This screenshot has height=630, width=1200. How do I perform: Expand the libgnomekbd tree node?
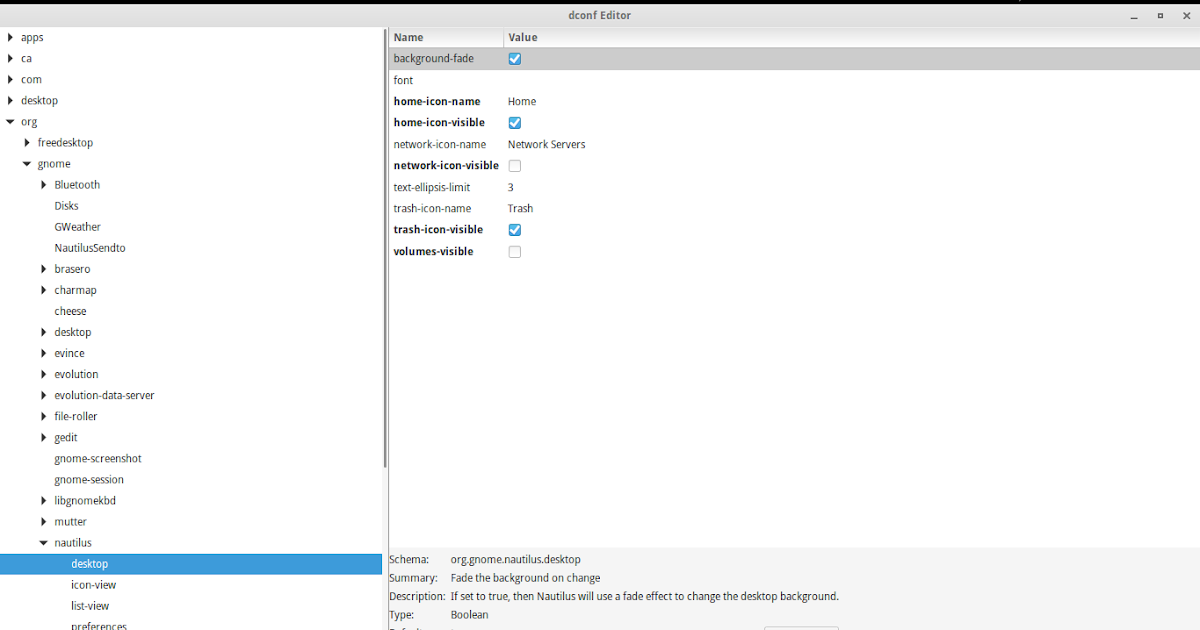pyautogui.click(x=44, y=501)
